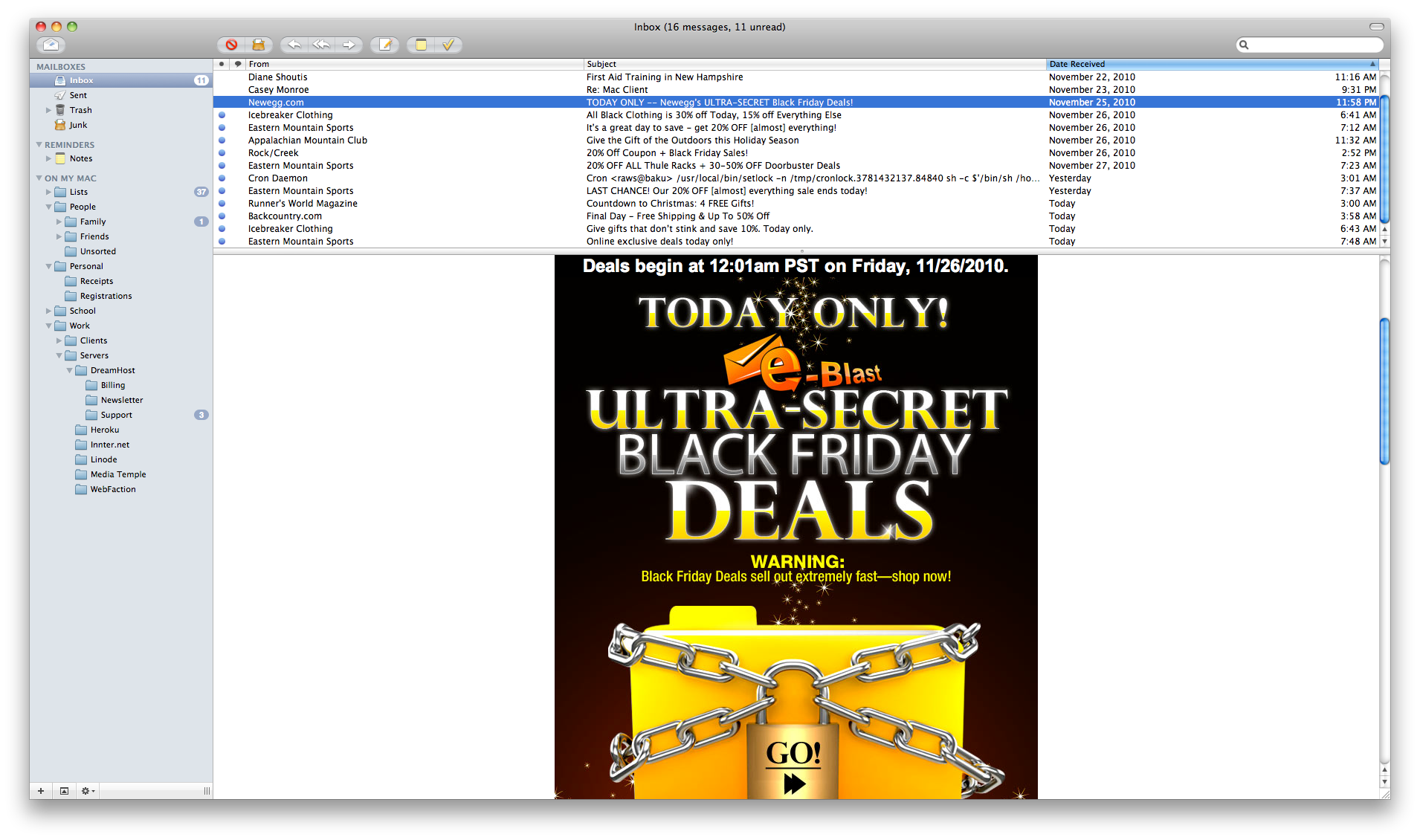Click the down arrow of the message list scrollbar

[x=1384, y=242]
